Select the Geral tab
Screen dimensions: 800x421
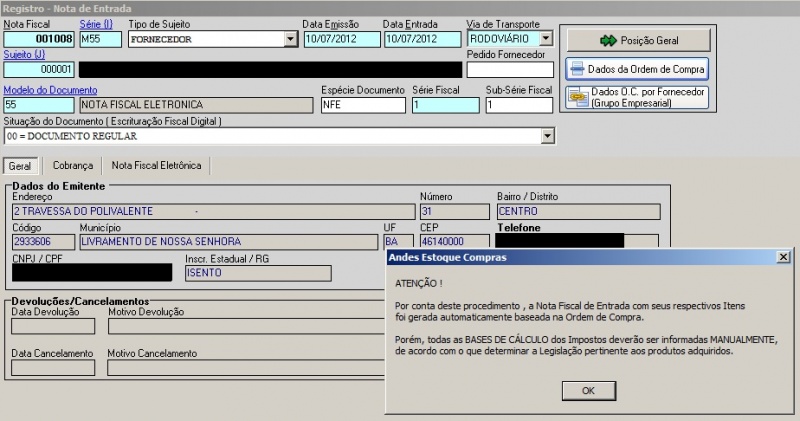(x=20, y=165)
